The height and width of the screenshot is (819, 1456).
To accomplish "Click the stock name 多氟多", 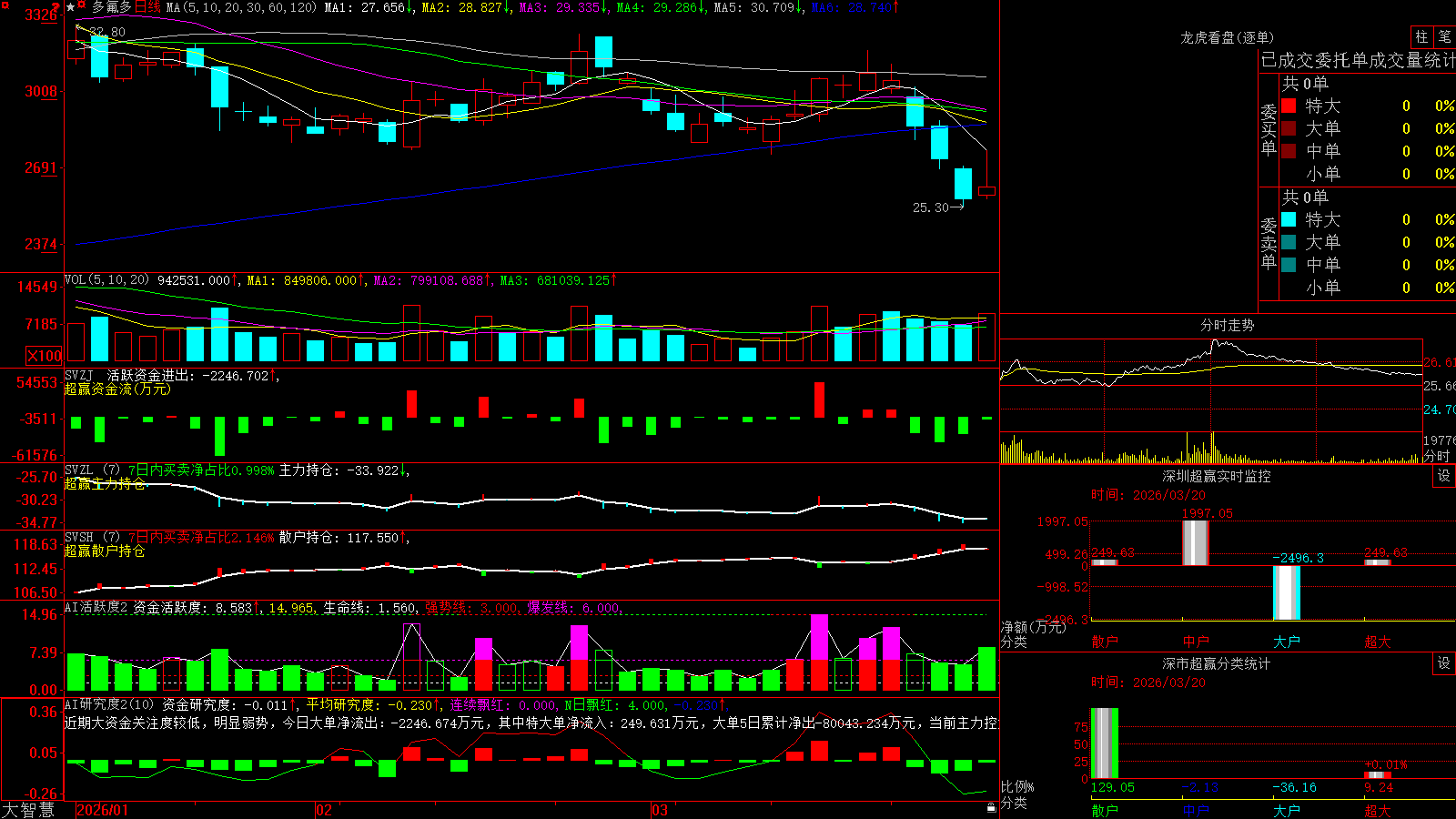I will point(112,7).
